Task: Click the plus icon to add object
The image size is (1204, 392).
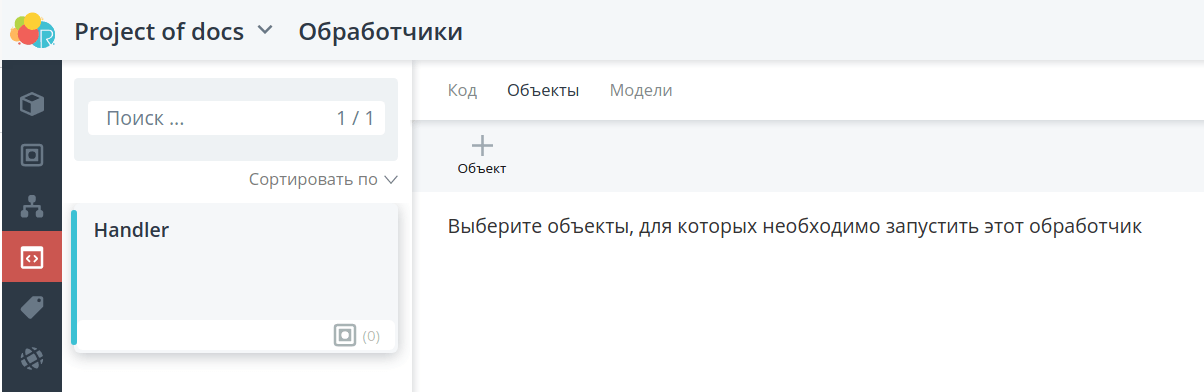Action: coord(482,145)
